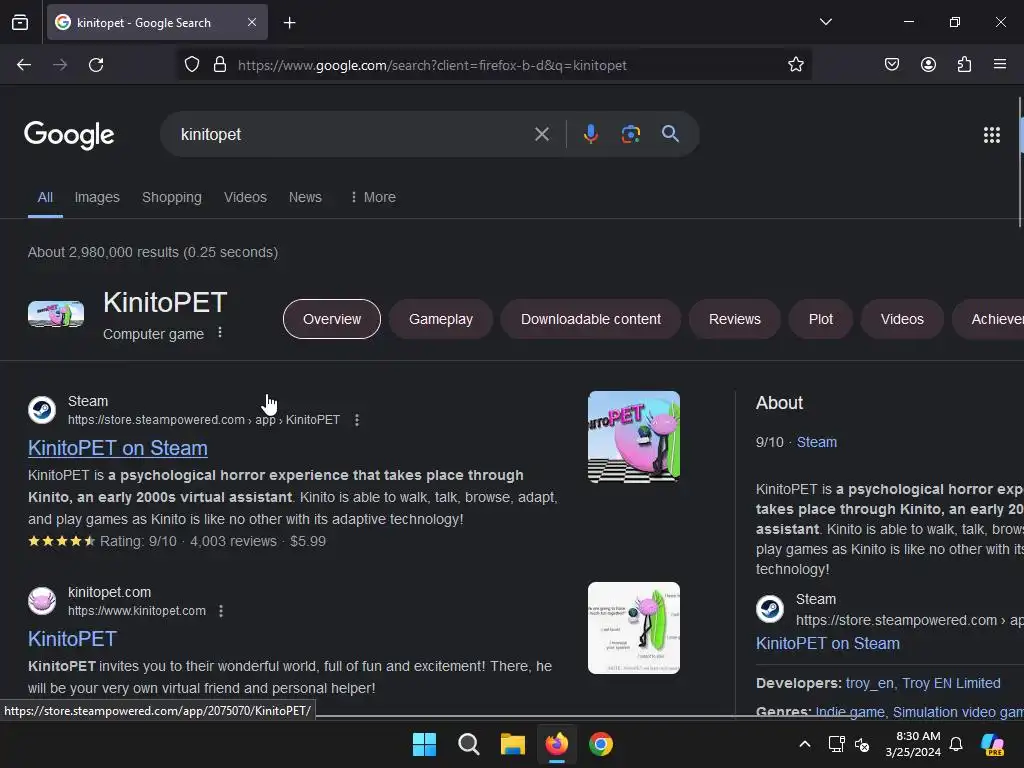The height and width of the screenshot is (768, 1024).
Task: Switch to the News results tab
Action: click(x=305, y=197)
